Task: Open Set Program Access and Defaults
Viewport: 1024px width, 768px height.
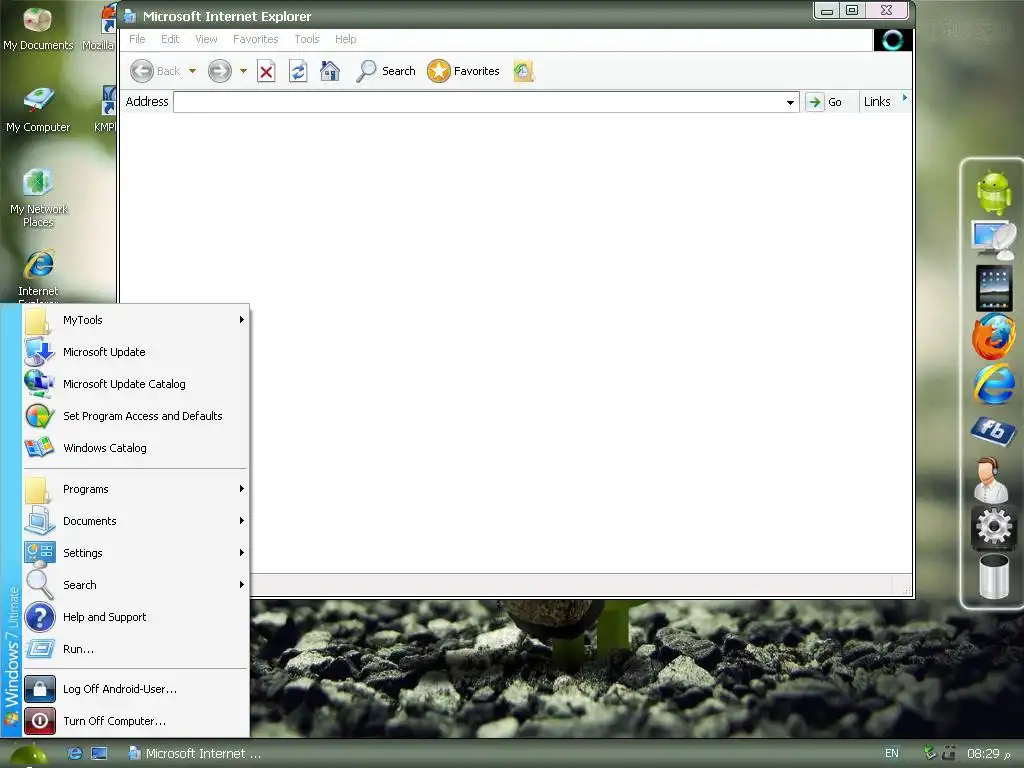Action: click(136, 416)
